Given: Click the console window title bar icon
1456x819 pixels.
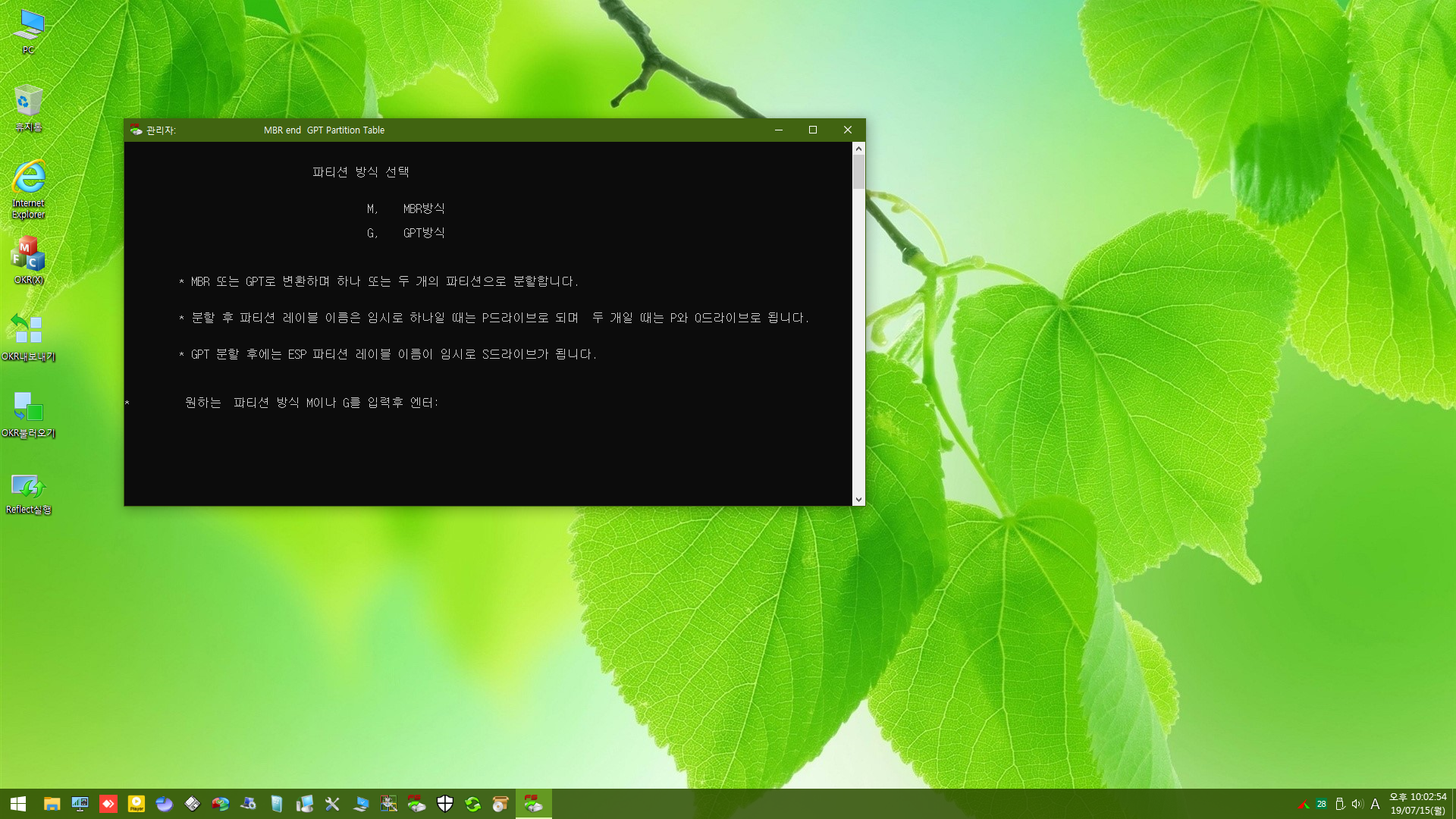Looking at the screenshot, I should point(136,130).
